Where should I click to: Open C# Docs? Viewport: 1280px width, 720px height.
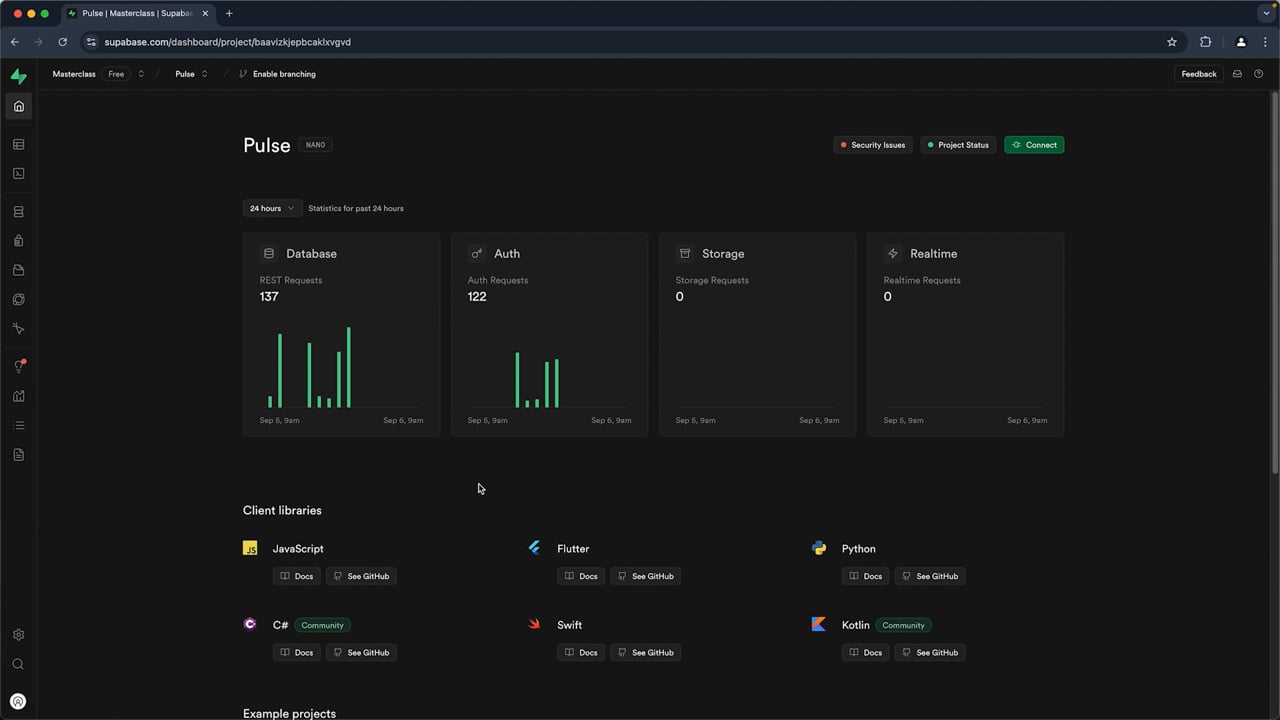297,652
